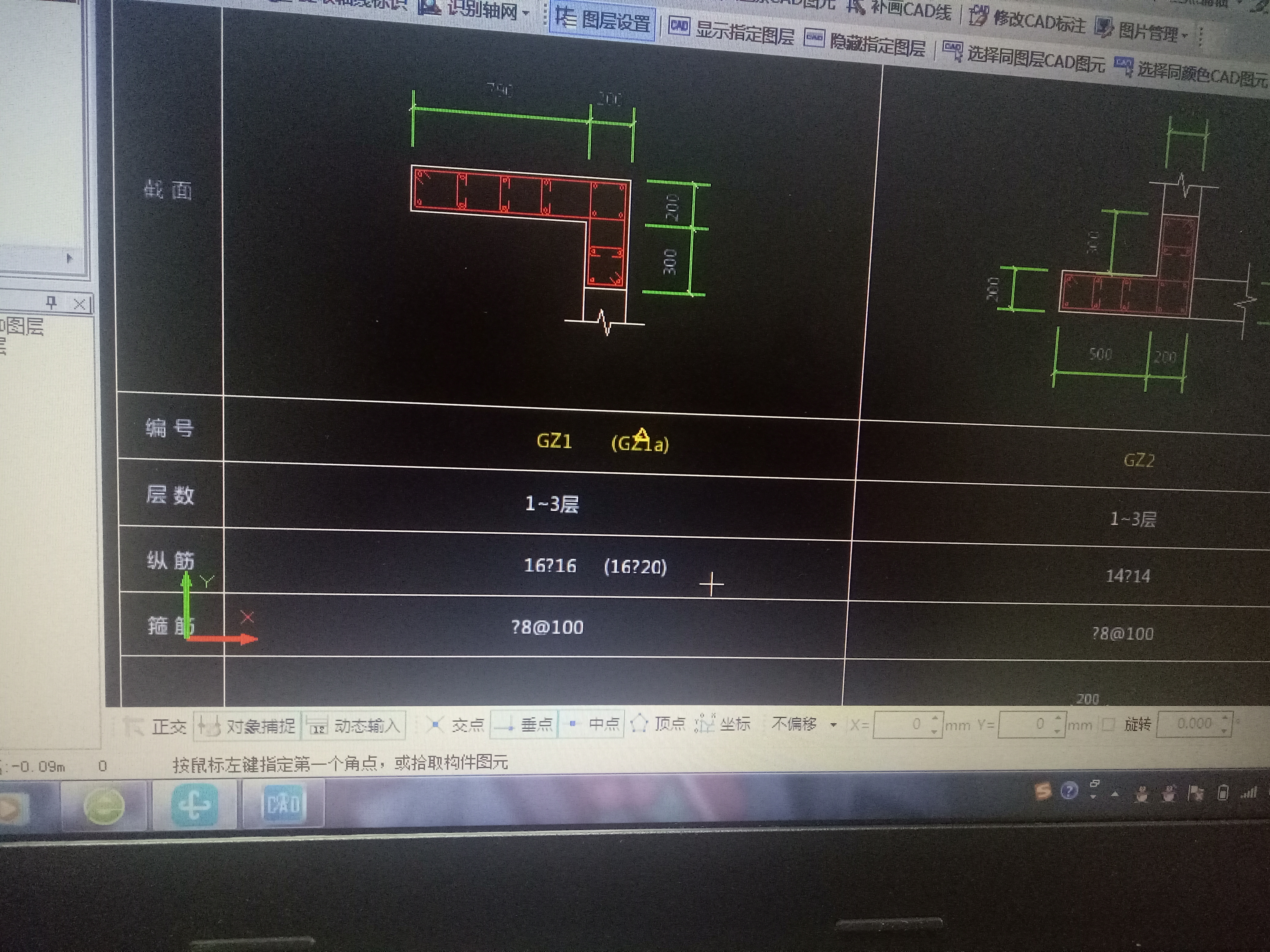Pin the left layer panel
This screenshot has height=952, width=1270.
(x=52, y=302)
